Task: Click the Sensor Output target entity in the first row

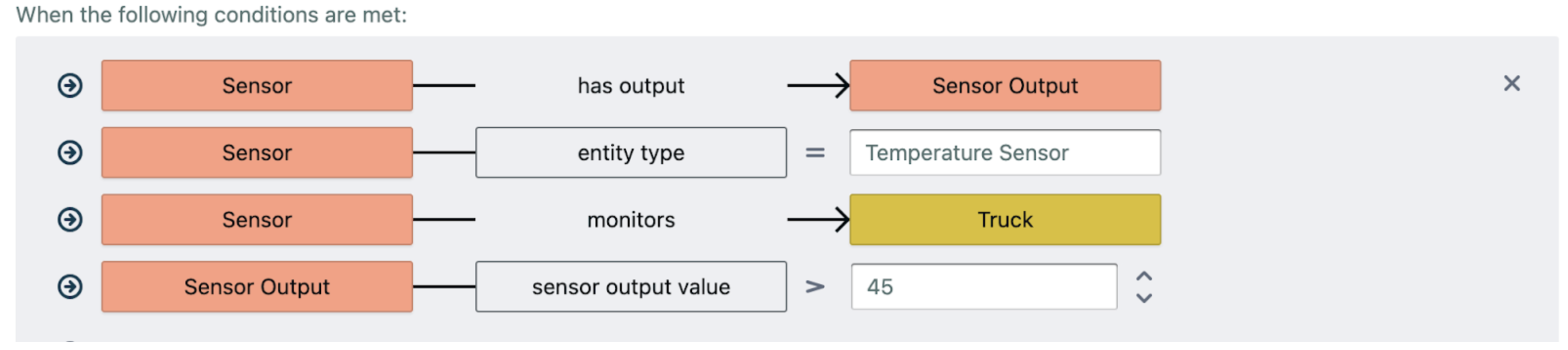Action: click(x=1005, y=85)
